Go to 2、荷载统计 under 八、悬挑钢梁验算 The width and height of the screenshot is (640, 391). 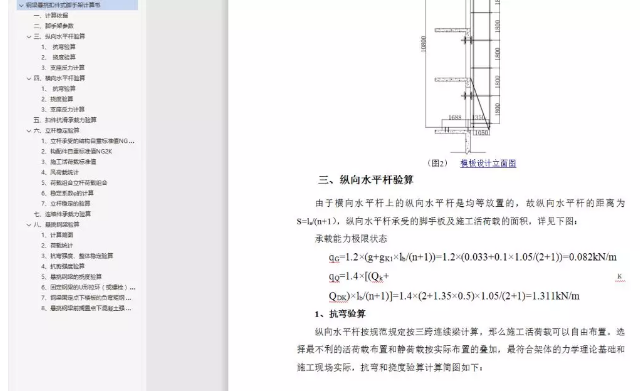coord(57,245)
